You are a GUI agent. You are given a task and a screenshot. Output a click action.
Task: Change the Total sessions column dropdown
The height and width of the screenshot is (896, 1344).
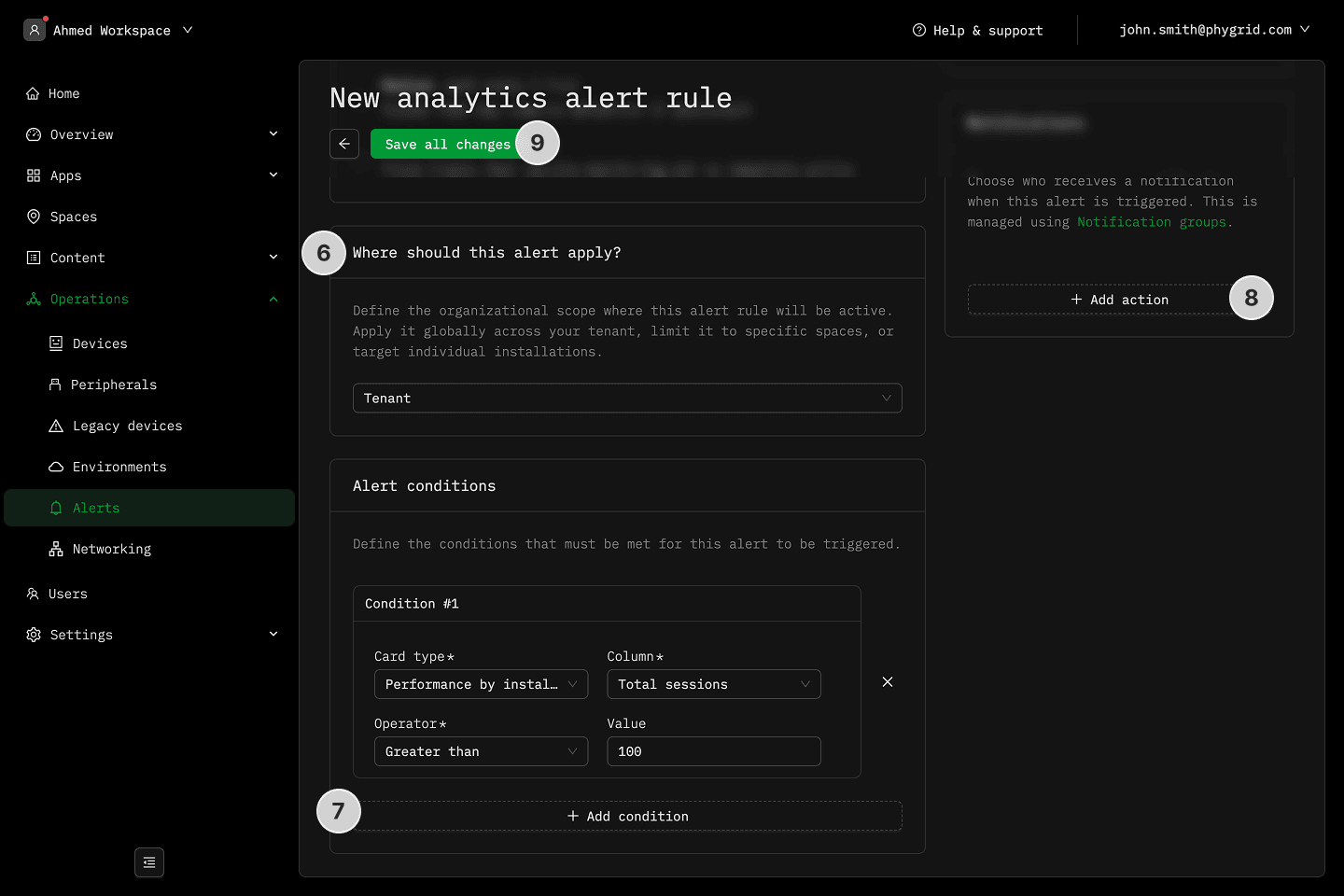pos(713,684)
